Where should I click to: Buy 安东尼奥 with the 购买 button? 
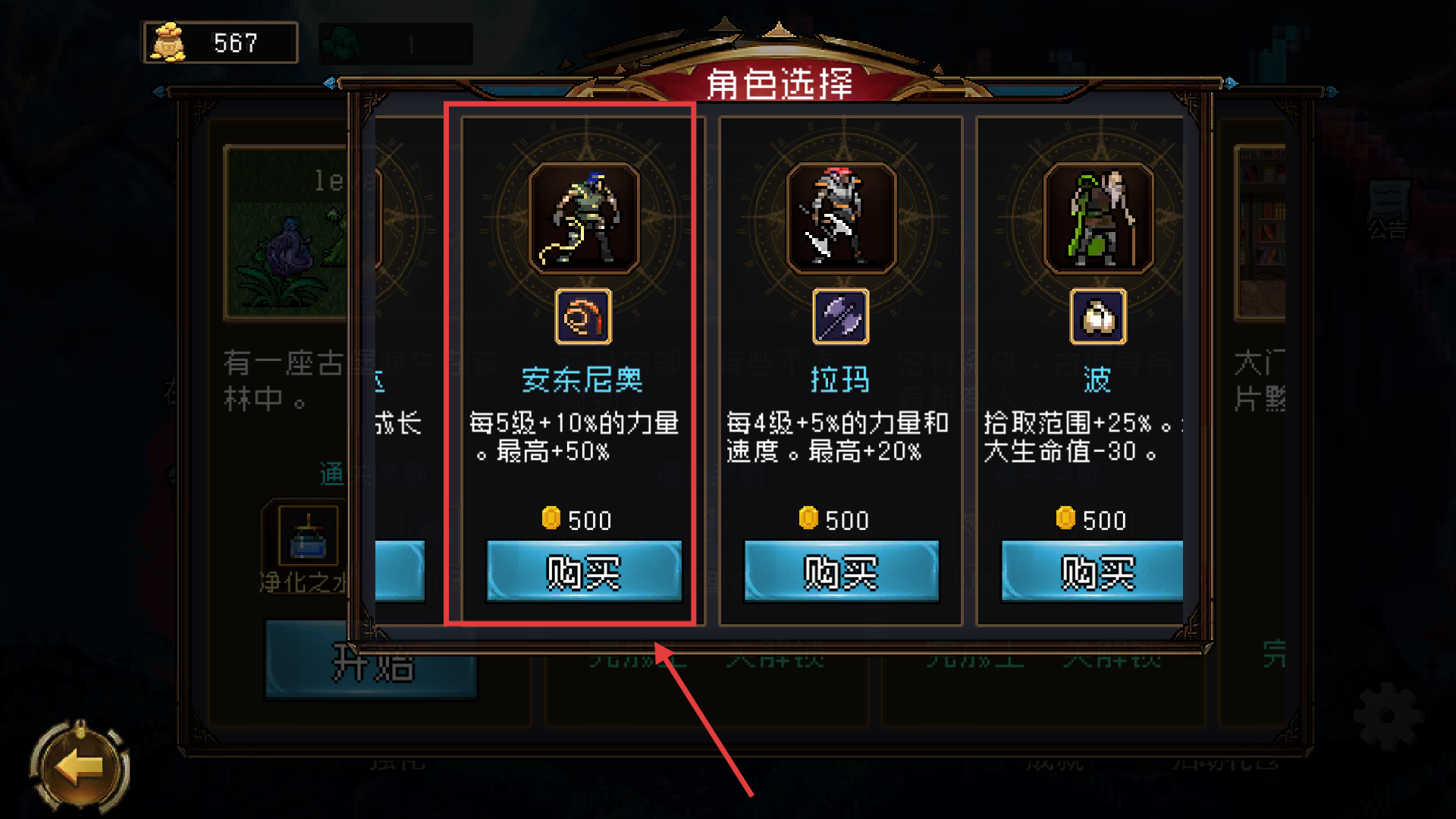pyautogui.click(x=584, y=572)
